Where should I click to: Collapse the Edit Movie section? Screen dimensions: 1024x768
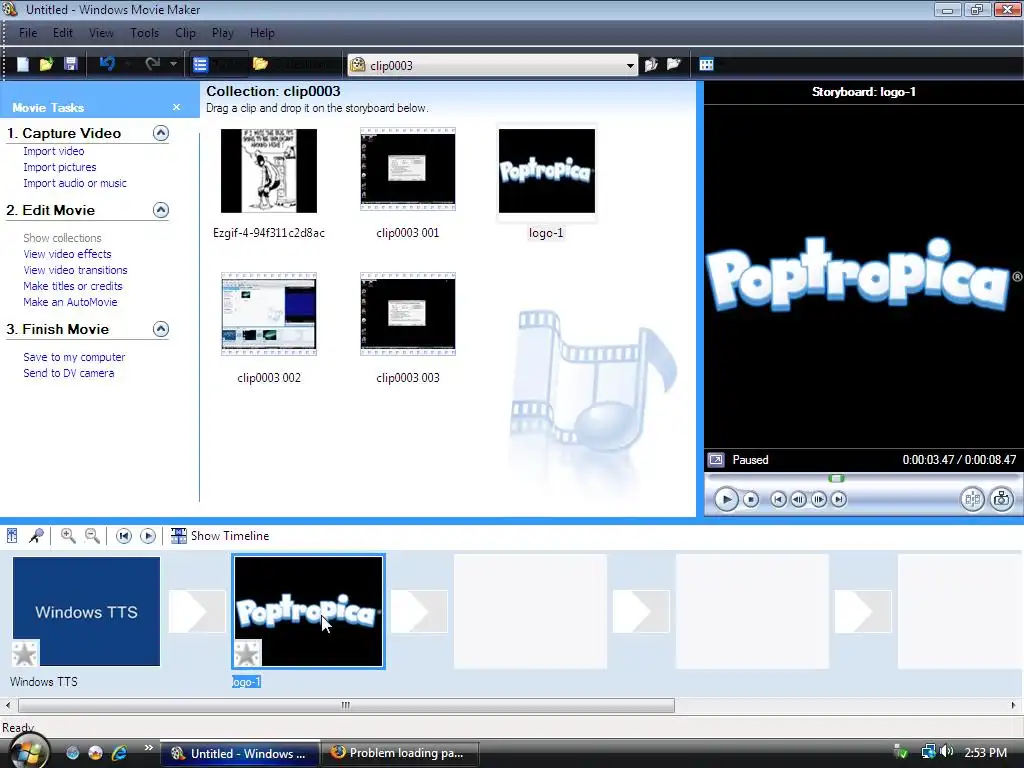click(161, 210)
